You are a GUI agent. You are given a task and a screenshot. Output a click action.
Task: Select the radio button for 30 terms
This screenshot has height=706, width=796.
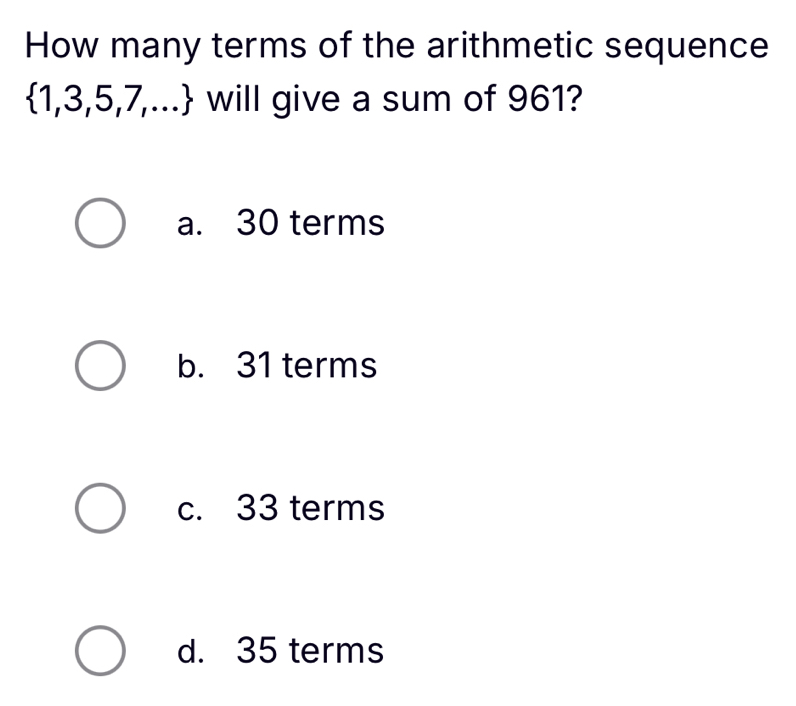point(100,224)
